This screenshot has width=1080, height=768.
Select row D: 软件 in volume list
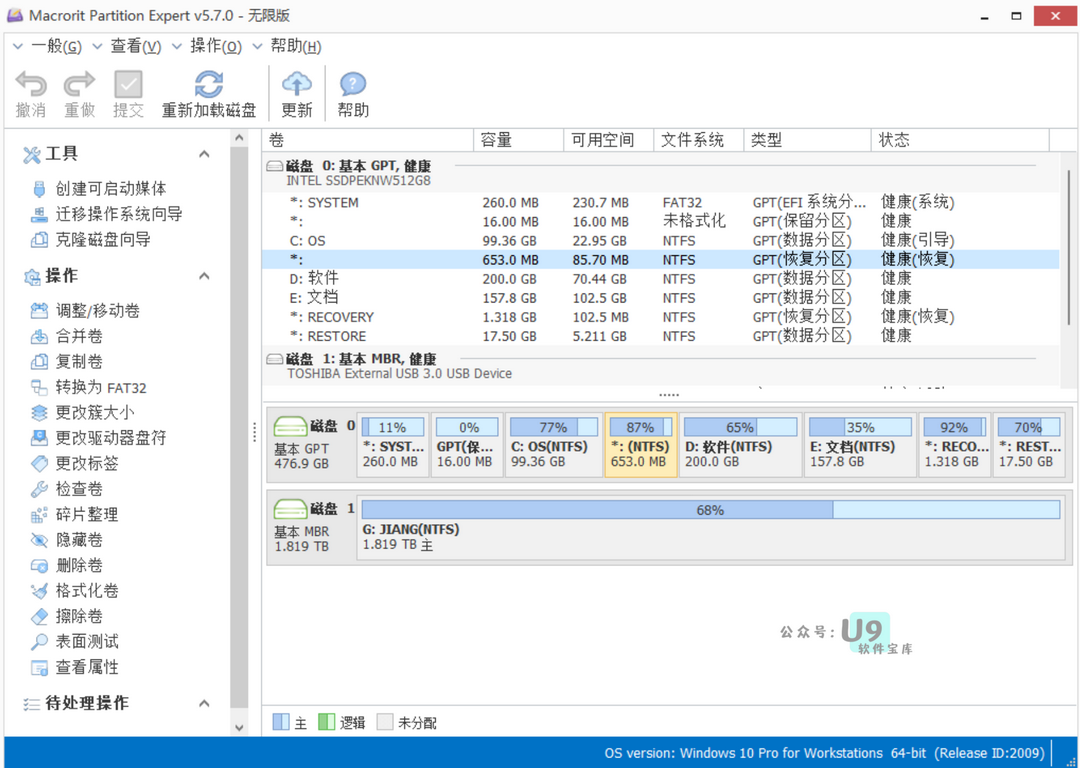(661, 279)
